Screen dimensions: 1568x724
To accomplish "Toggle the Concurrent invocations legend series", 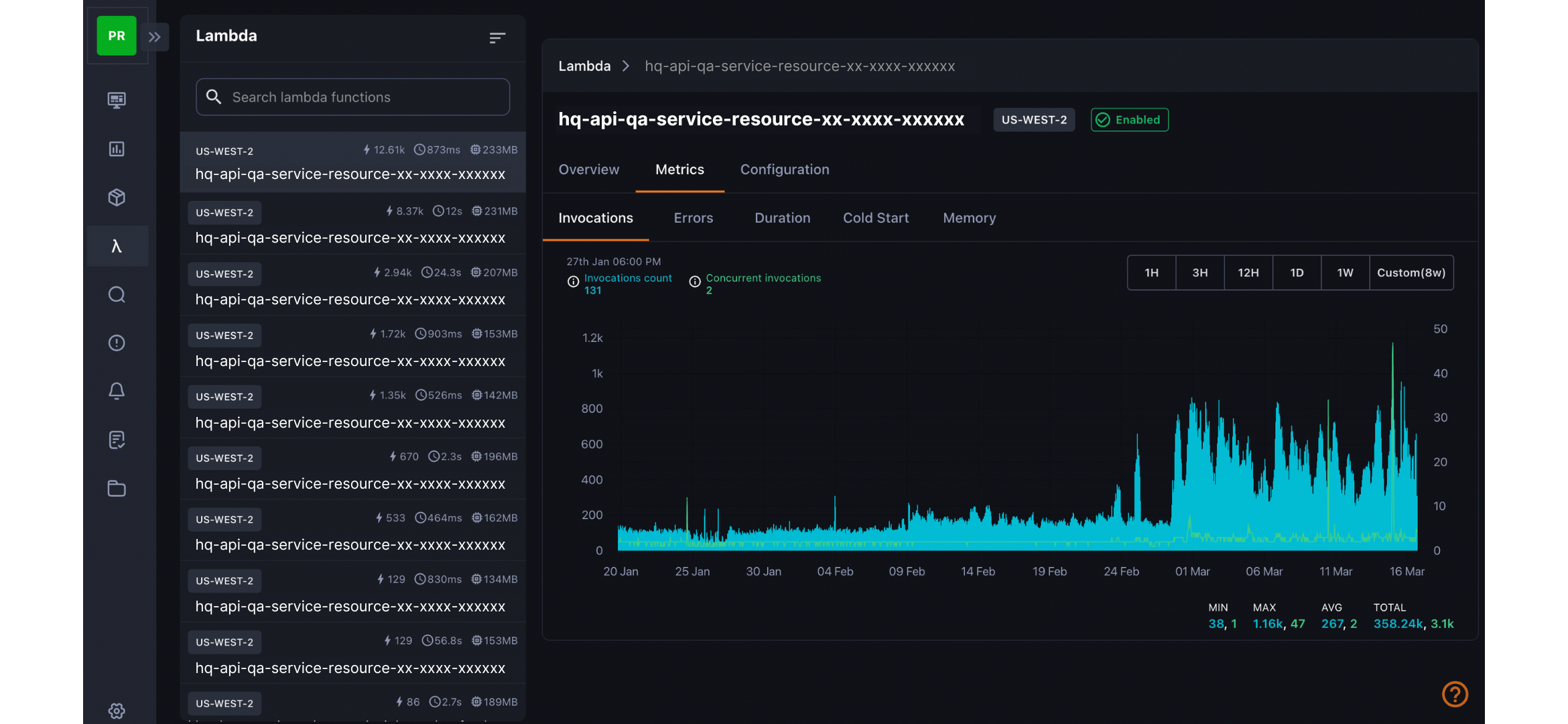I will pyautogui.click(x=763, y=278).
